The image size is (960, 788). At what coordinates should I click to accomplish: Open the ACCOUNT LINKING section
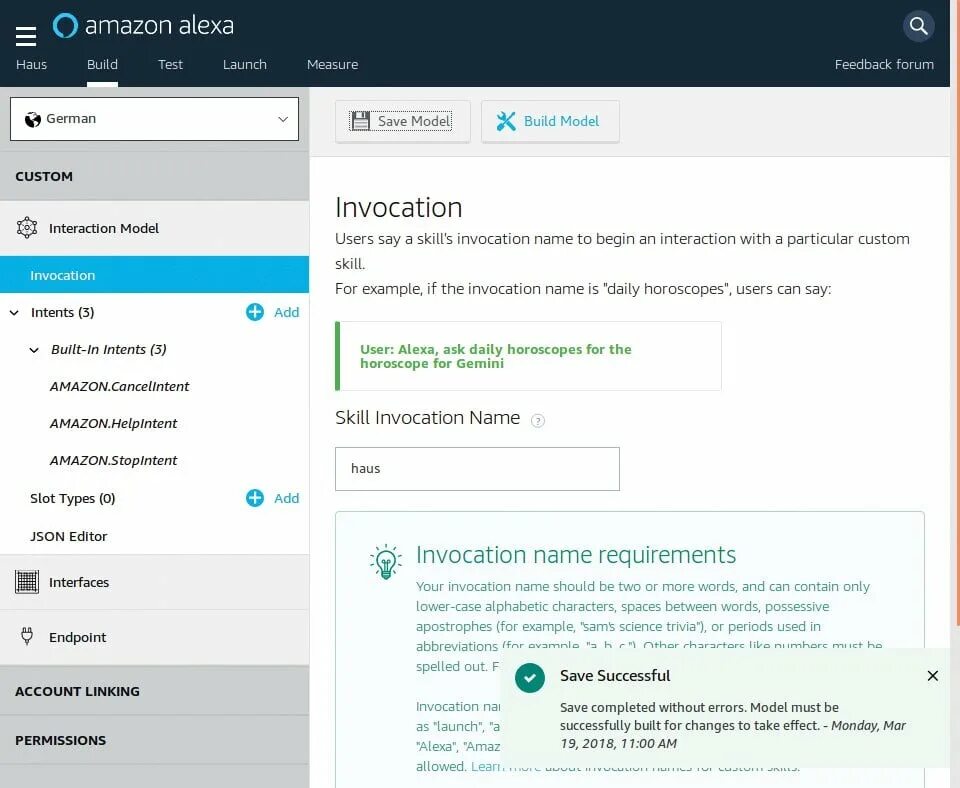pyautogui.click(x=154, y=691)
